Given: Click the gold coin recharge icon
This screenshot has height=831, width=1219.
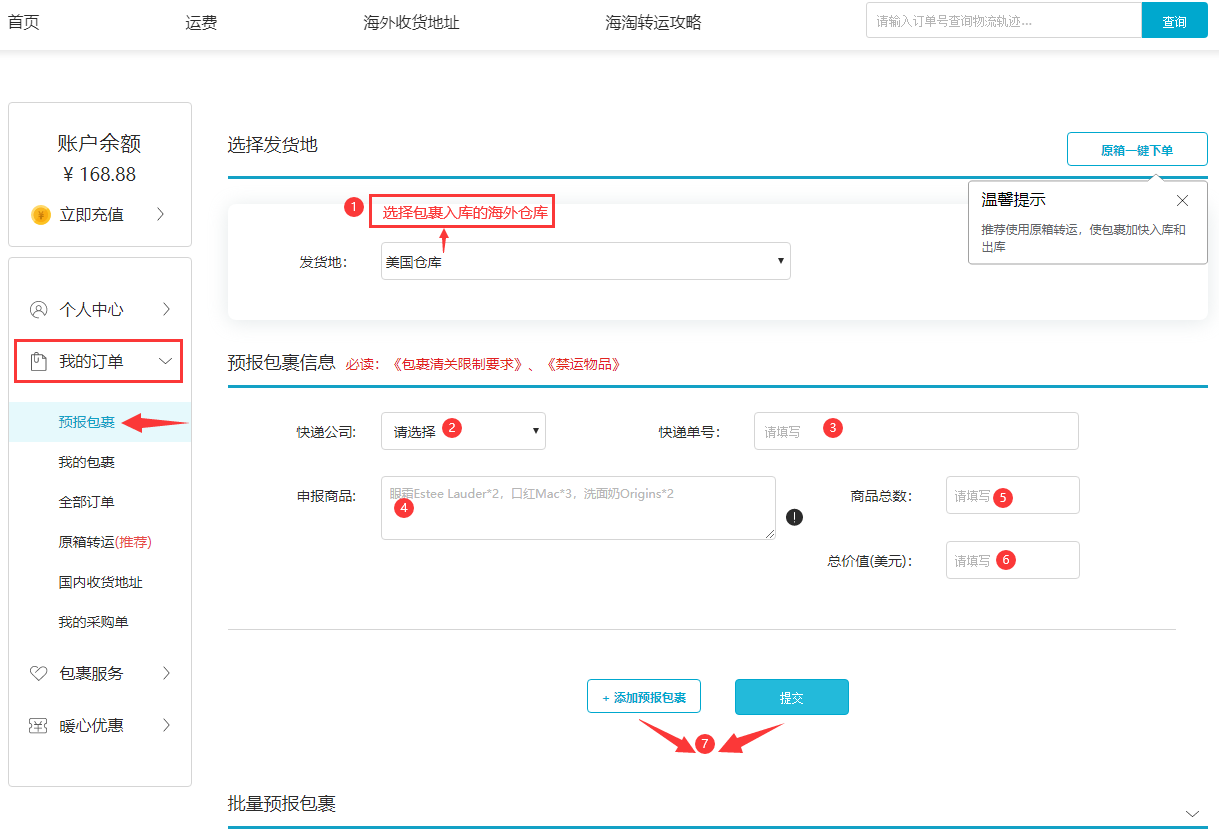Looking at the screenshot, I should pos(40,215).
